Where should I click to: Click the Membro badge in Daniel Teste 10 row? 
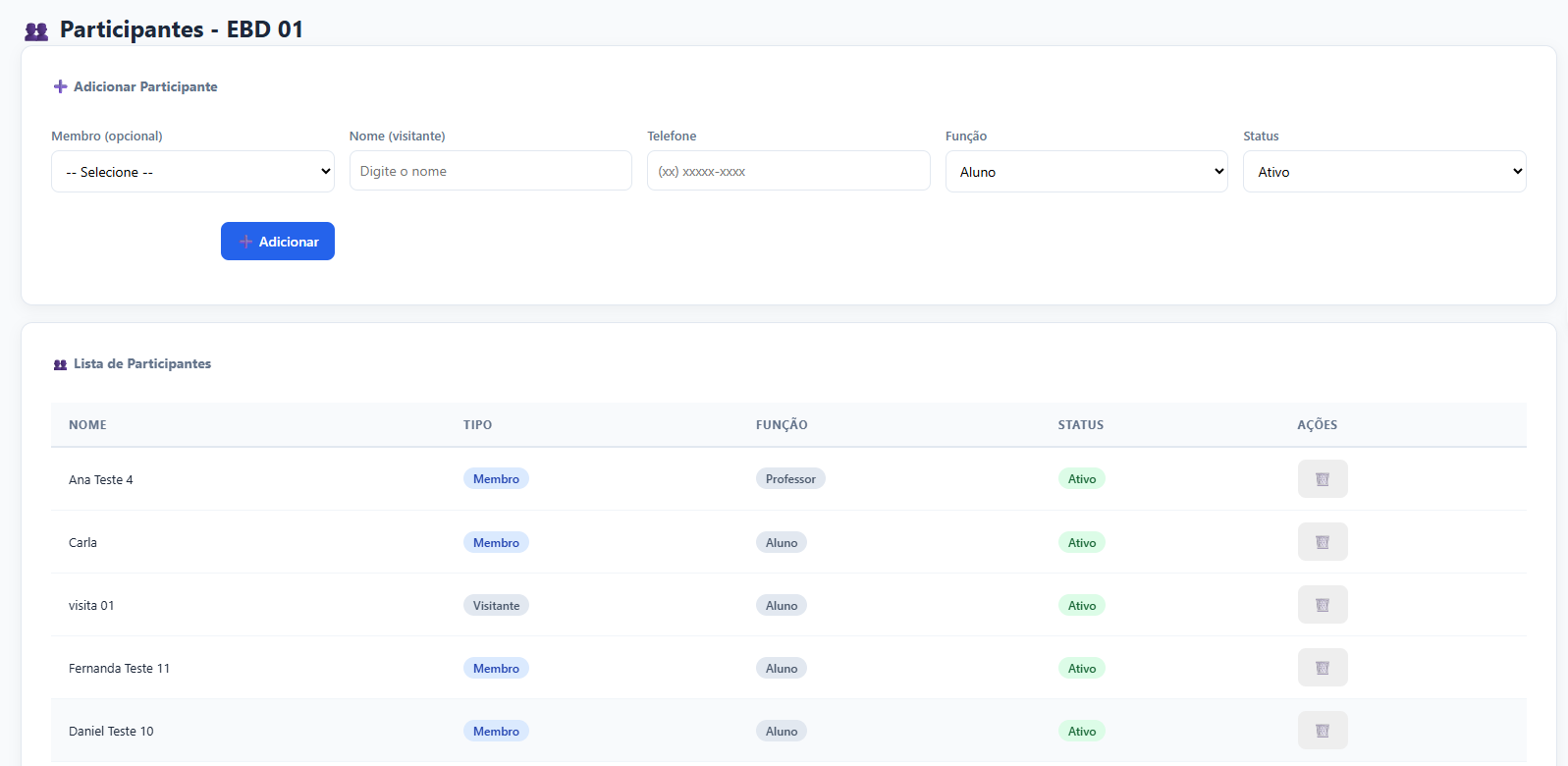[x=496, y=732]
